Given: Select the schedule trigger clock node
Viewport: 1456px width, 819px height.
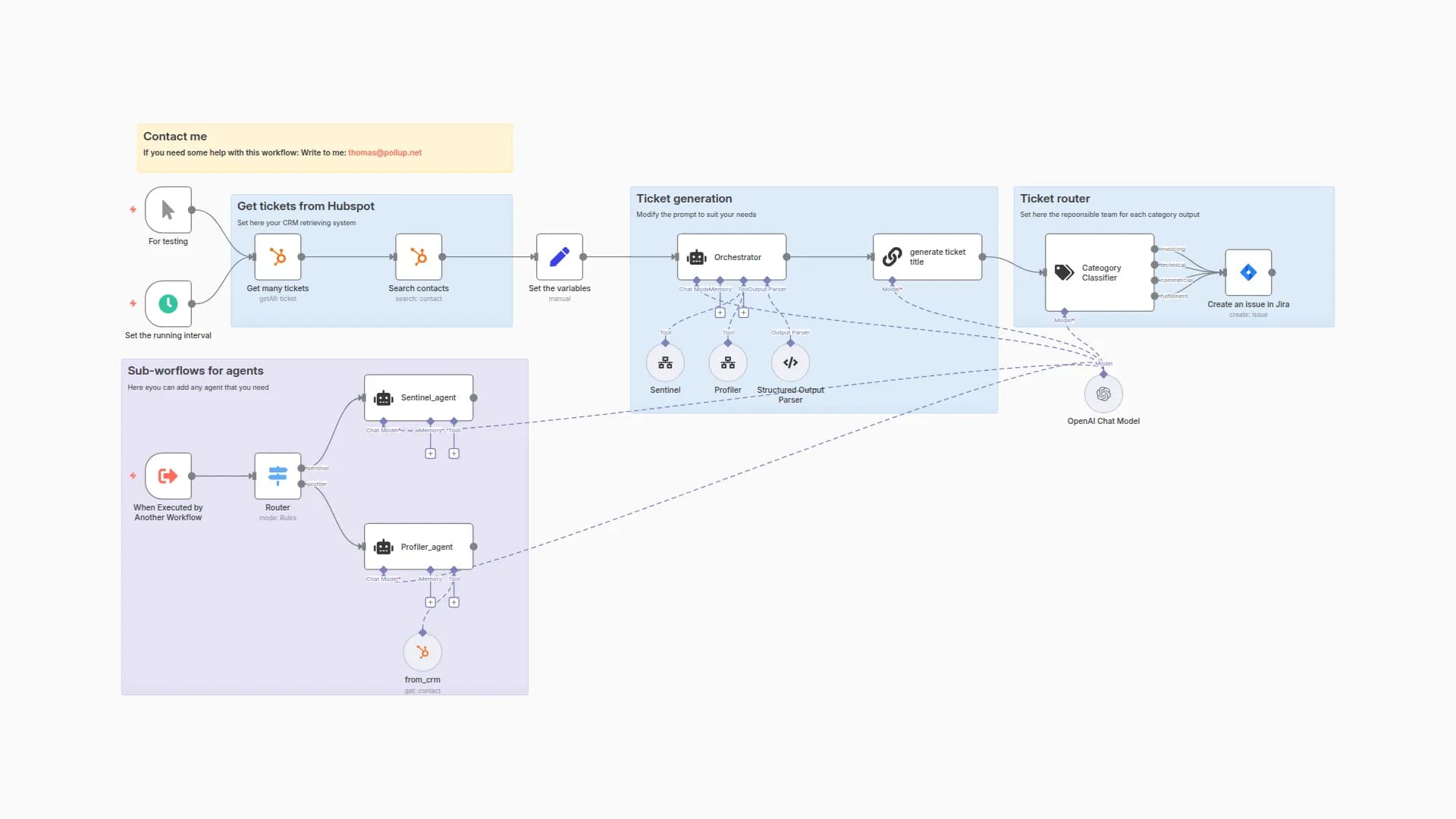Looking at the screenshot, I should click(168, 303).
